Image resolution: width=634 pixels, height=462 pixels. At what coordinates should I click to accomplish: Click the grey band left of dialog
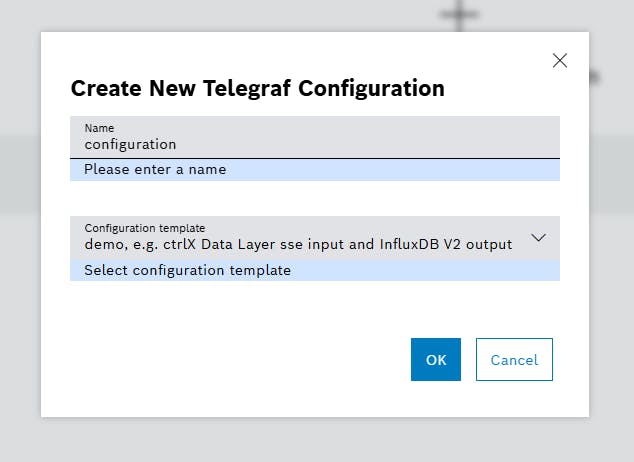pyautogui.click(x=20, y=174)
